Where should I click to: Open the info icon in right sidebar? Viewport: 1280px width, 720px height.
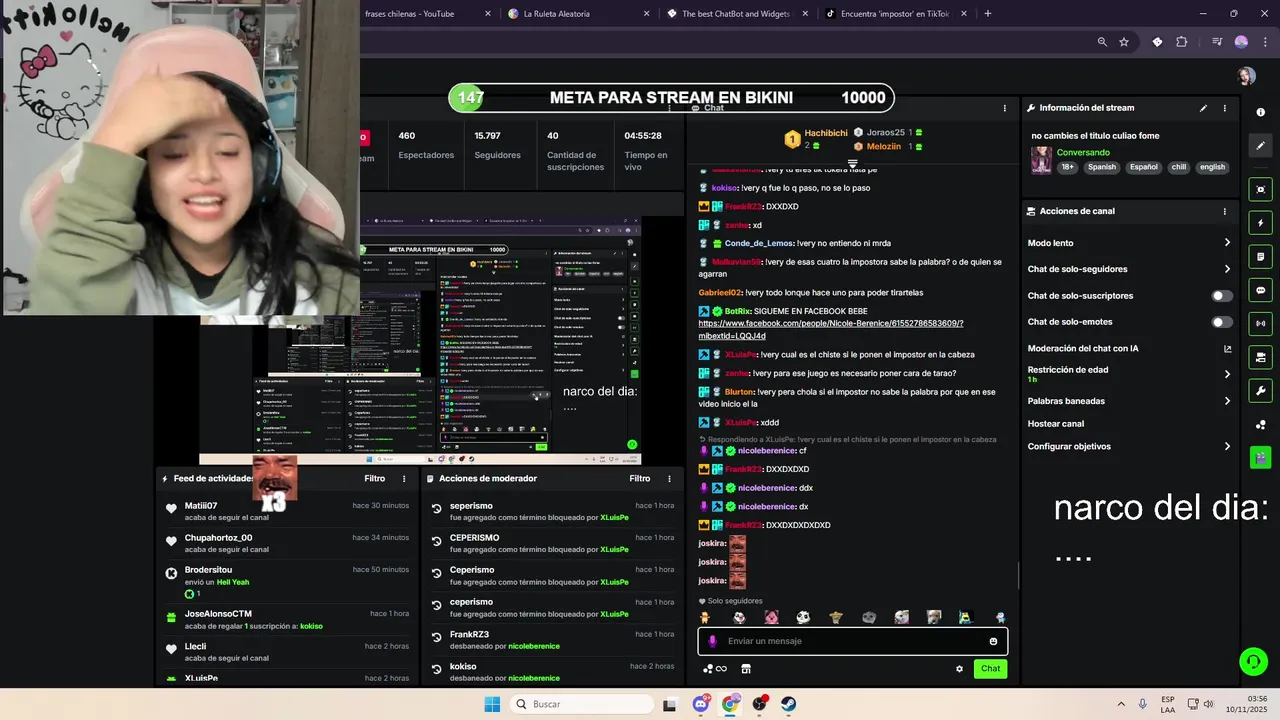(x=1260, y=113)
